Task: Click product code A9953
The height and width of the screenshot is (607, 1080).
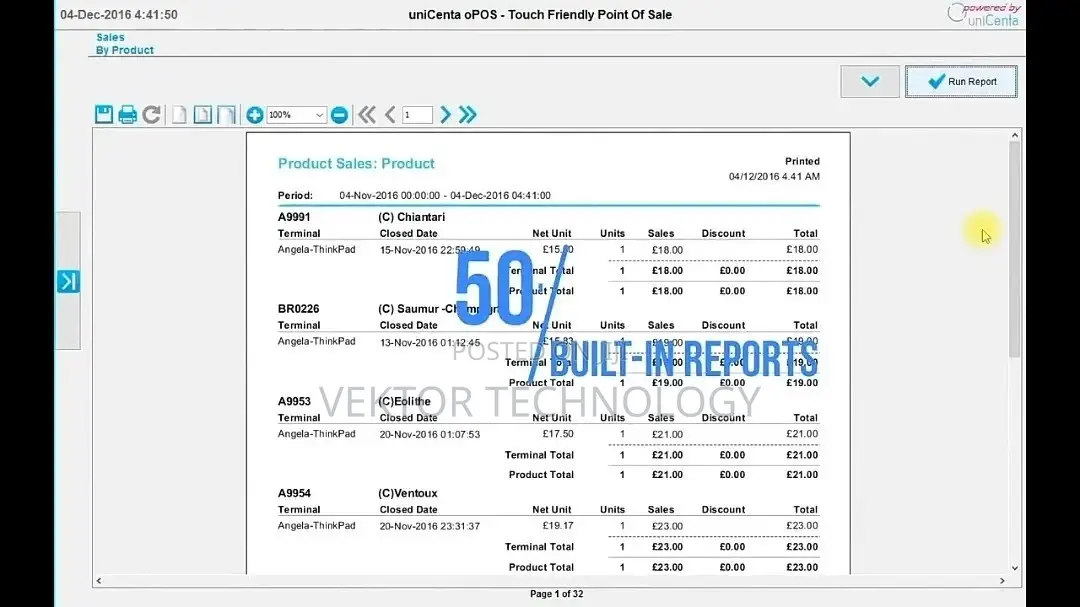Action: click(x=294, y=401)
